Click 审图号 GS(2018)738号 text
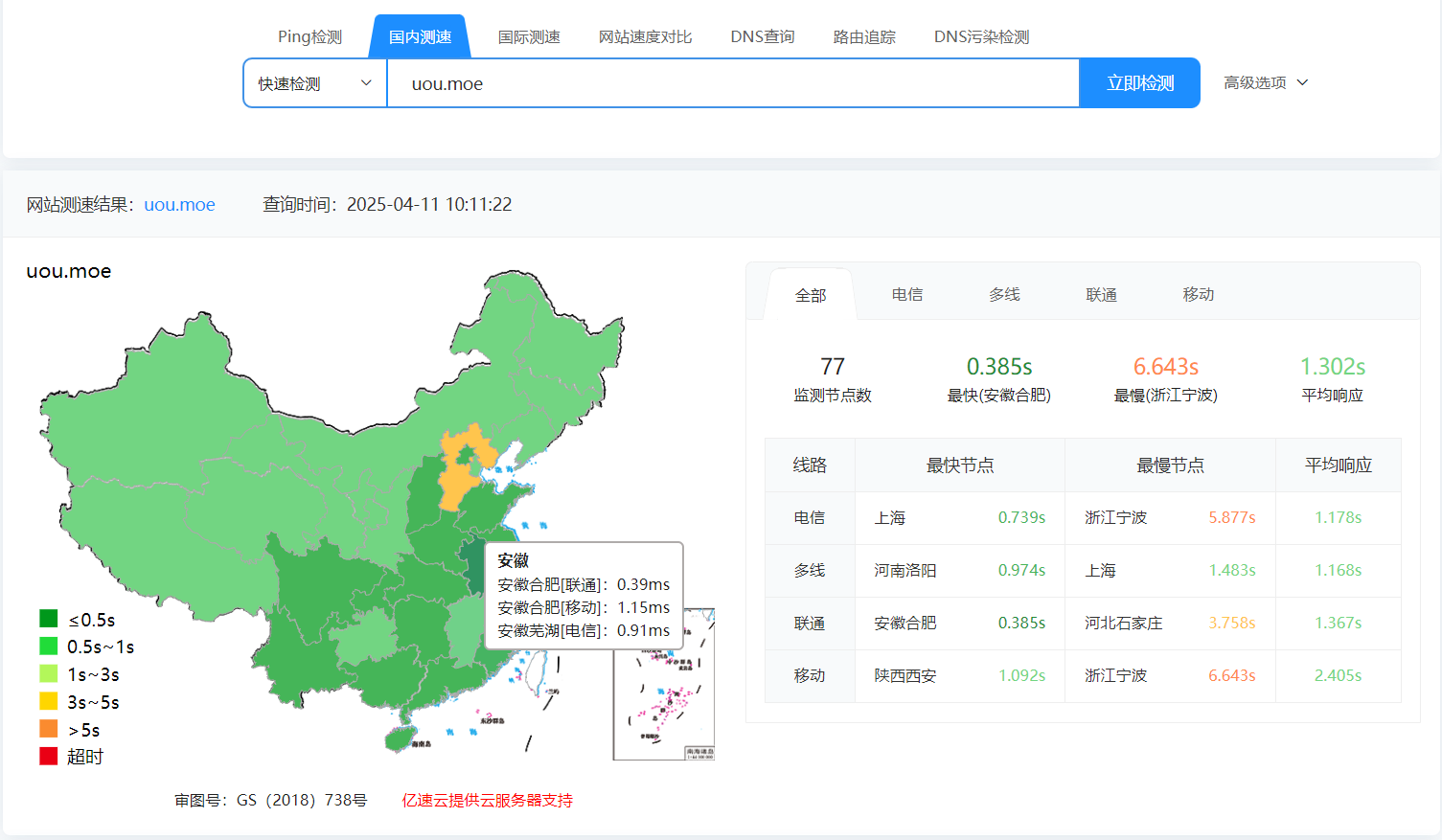Screen dimensions: 1442x840 click(x=271, y=800)
